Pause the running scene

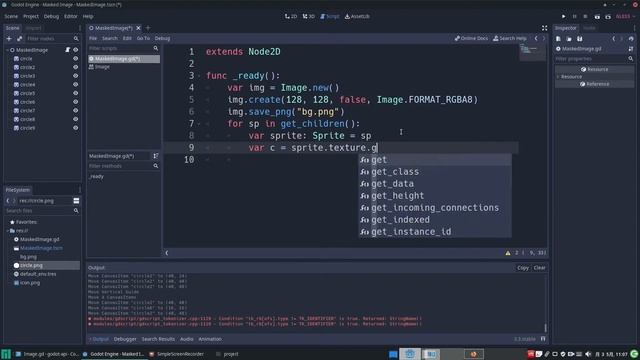point(574,17)
